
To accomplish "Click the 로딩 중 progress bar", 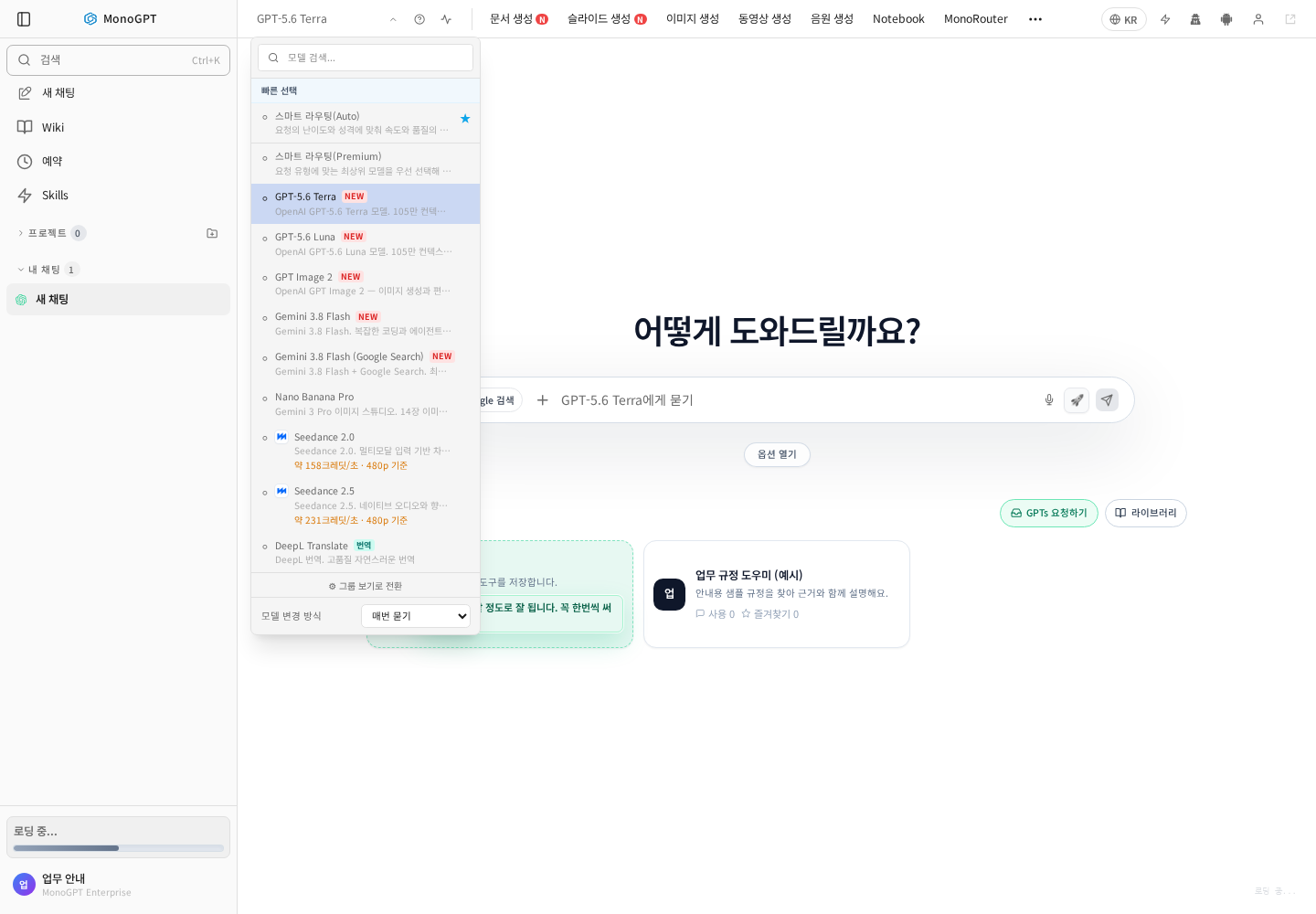I will click(x=118, y=848).
